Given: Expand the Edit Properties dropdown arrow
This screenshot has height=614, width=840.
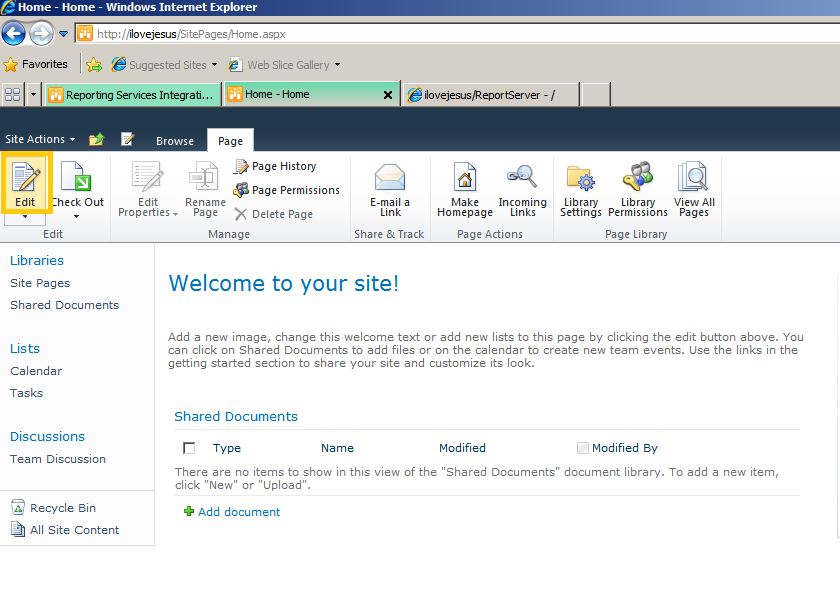Looking at the screenshot, I should (175, 214).
